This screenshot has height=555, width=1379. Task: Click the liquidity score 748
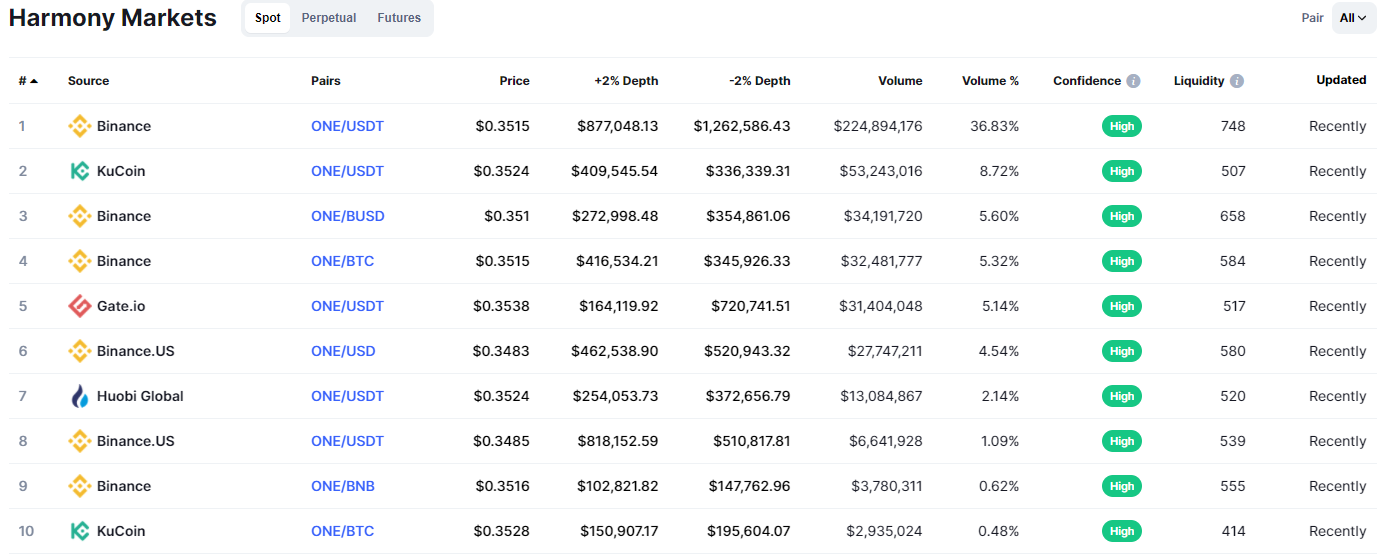coord(1233,126)
